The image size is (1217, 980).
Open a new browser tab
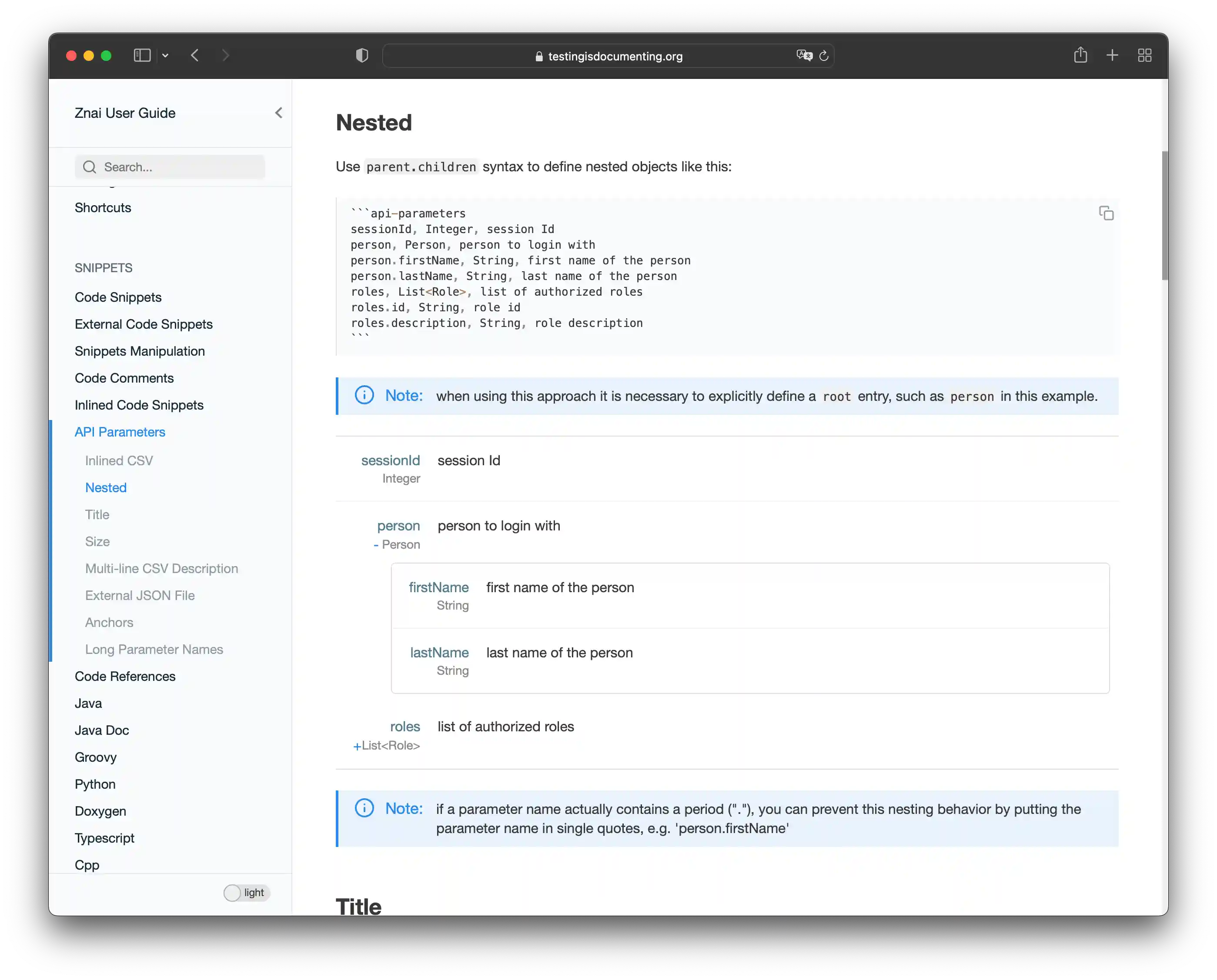(x=1112, y=55)
